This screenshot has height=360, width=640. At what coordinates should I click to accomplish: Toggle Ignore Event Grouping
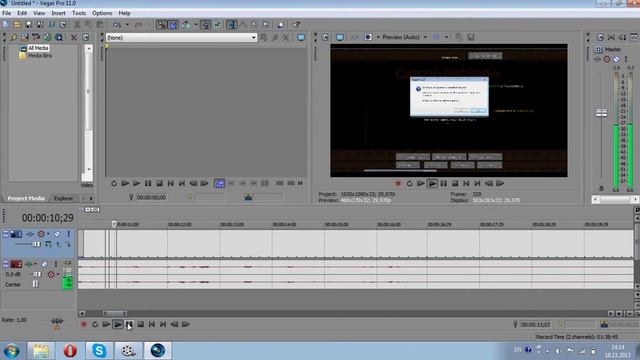point(217,24)
